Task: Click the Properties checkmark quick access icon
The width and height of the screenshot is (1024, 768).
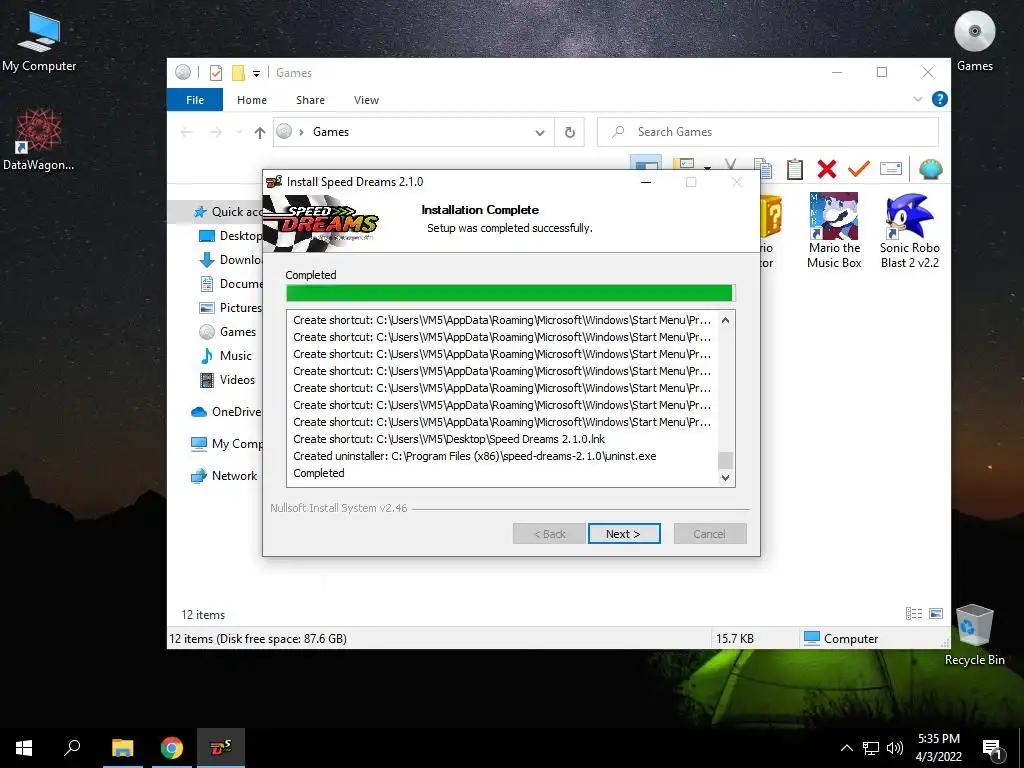Action: click(216, 72)
